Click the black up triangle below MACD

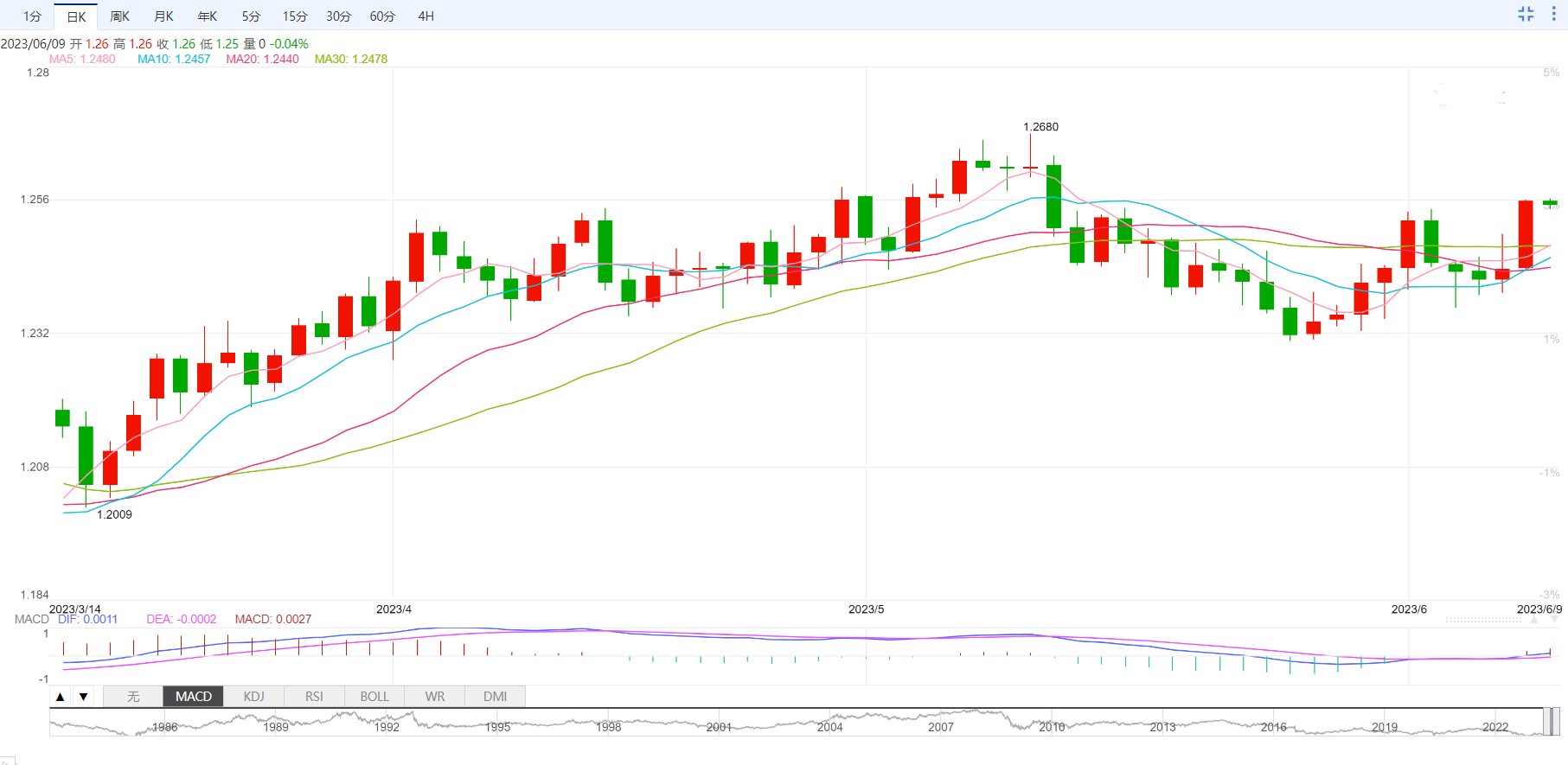[x=61, y=697]
